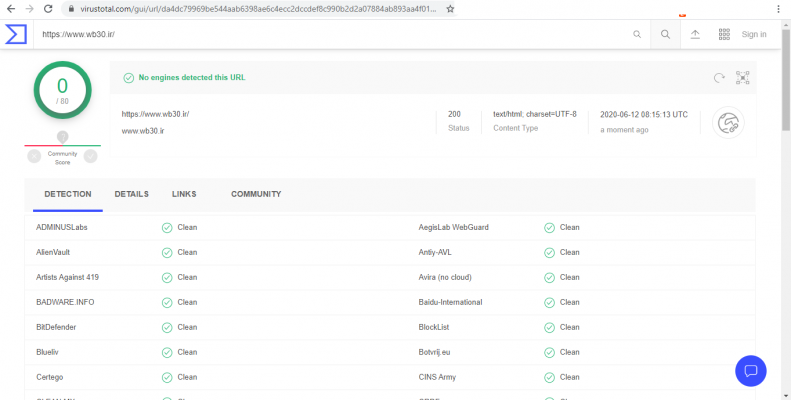The image size is (791, 400).
Task: Click 'Antiy-AVL' engine name
Action: click(x=435, y=252)
